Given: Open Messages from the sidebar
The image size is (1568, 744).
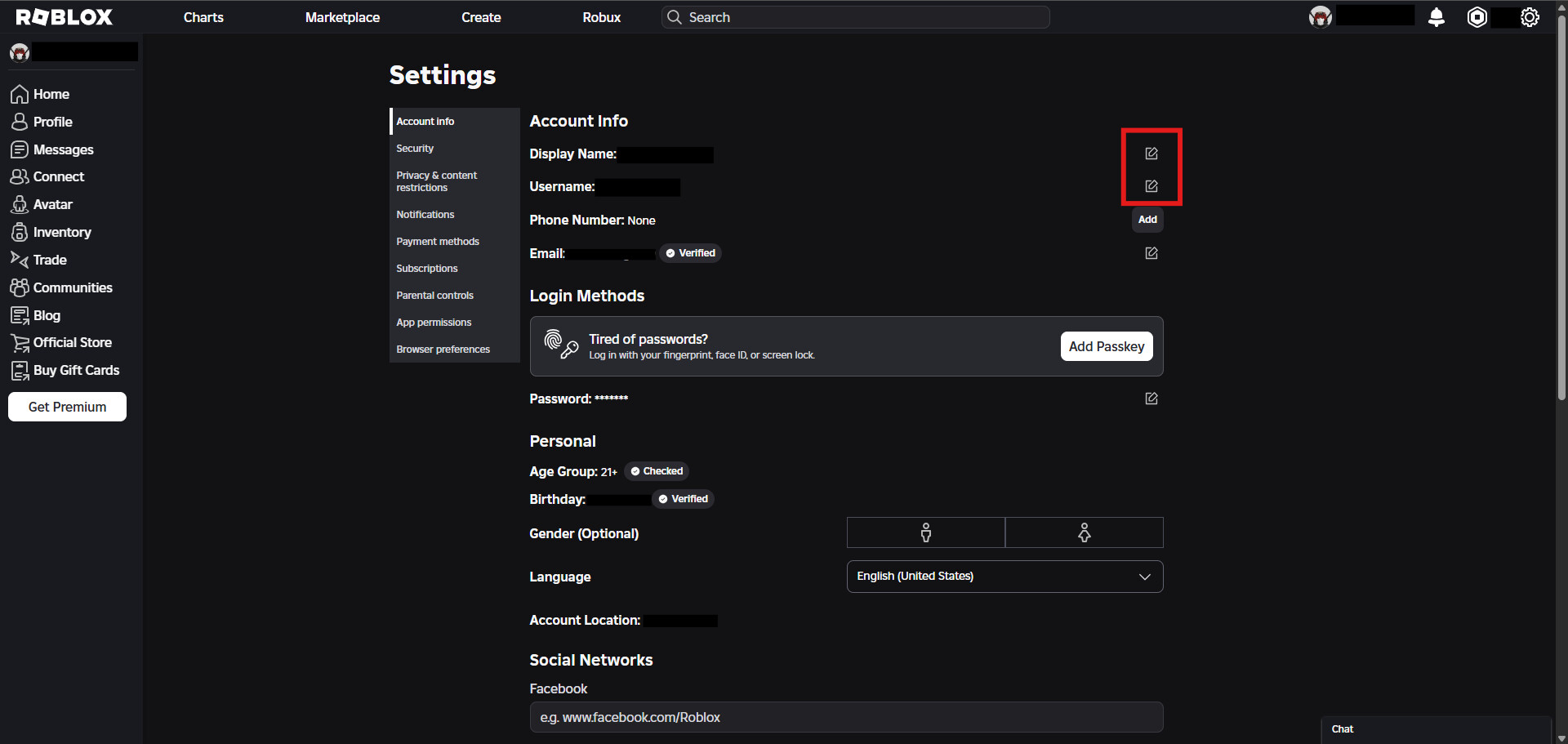Looking at the screenshot, I should pyautogui.click(x=63, y=149).
